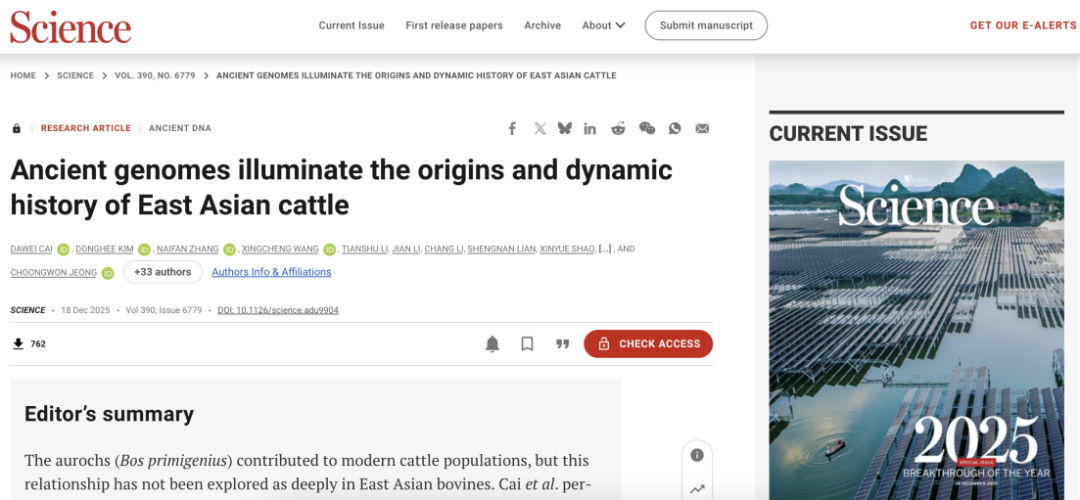Open the cite quotation icon
Viewport: 1080px width, 500px height.
pos(562,344)
